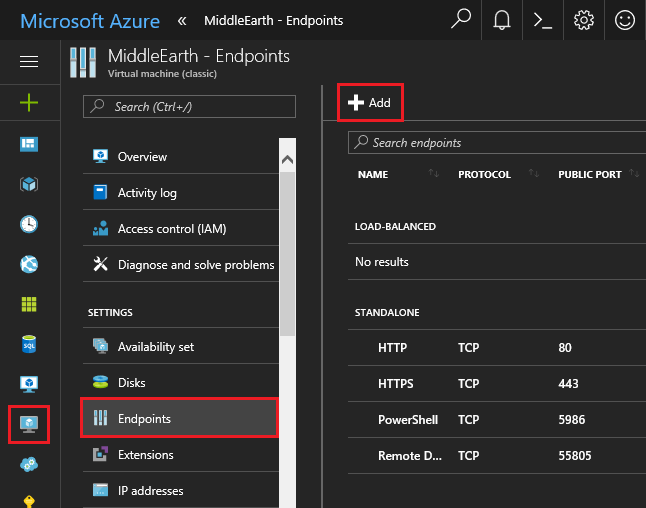Toggle the hamburger sidebar menu
This screenshot has width=646, height=508.
point(29,61)
